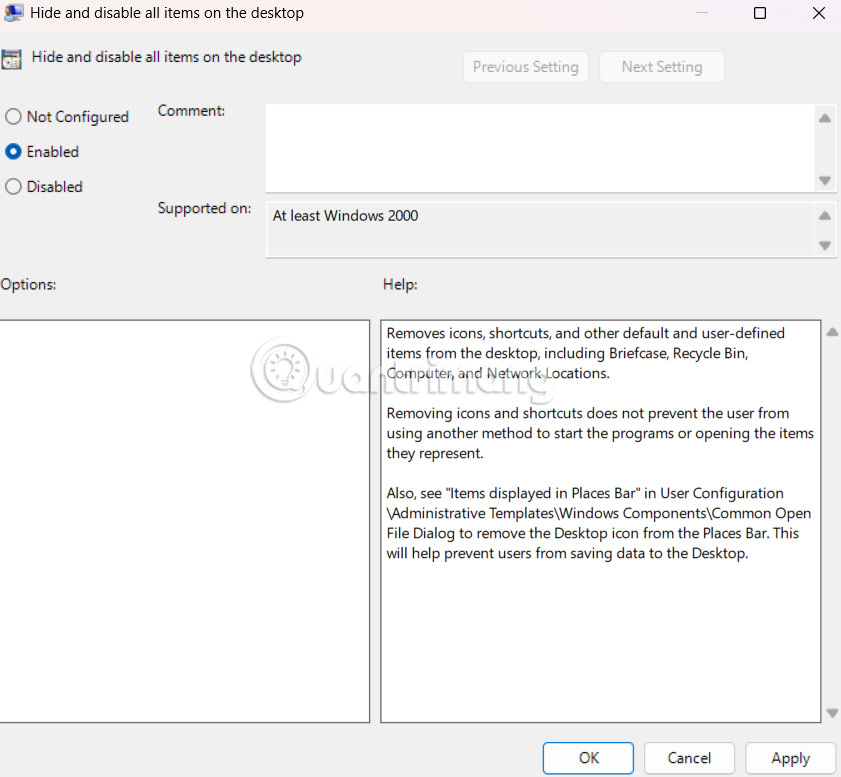841x777 pixels.
Task: Select the Not Configured option
Action: pos(13,116)
